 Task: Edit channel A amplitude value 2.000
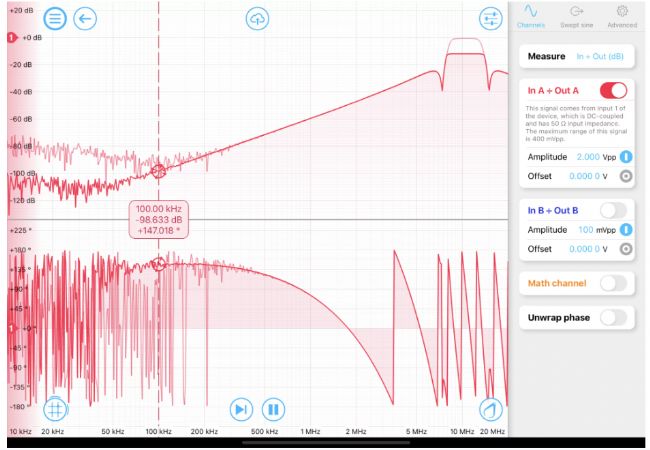click(590, 157)
